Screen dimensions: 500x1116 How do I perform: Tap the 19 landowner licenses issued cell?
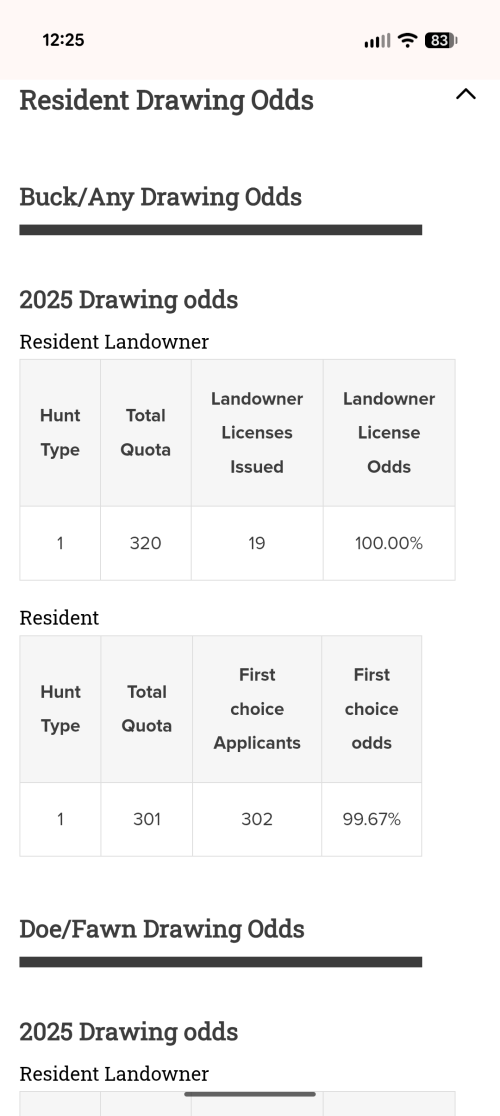coord(257,543)
